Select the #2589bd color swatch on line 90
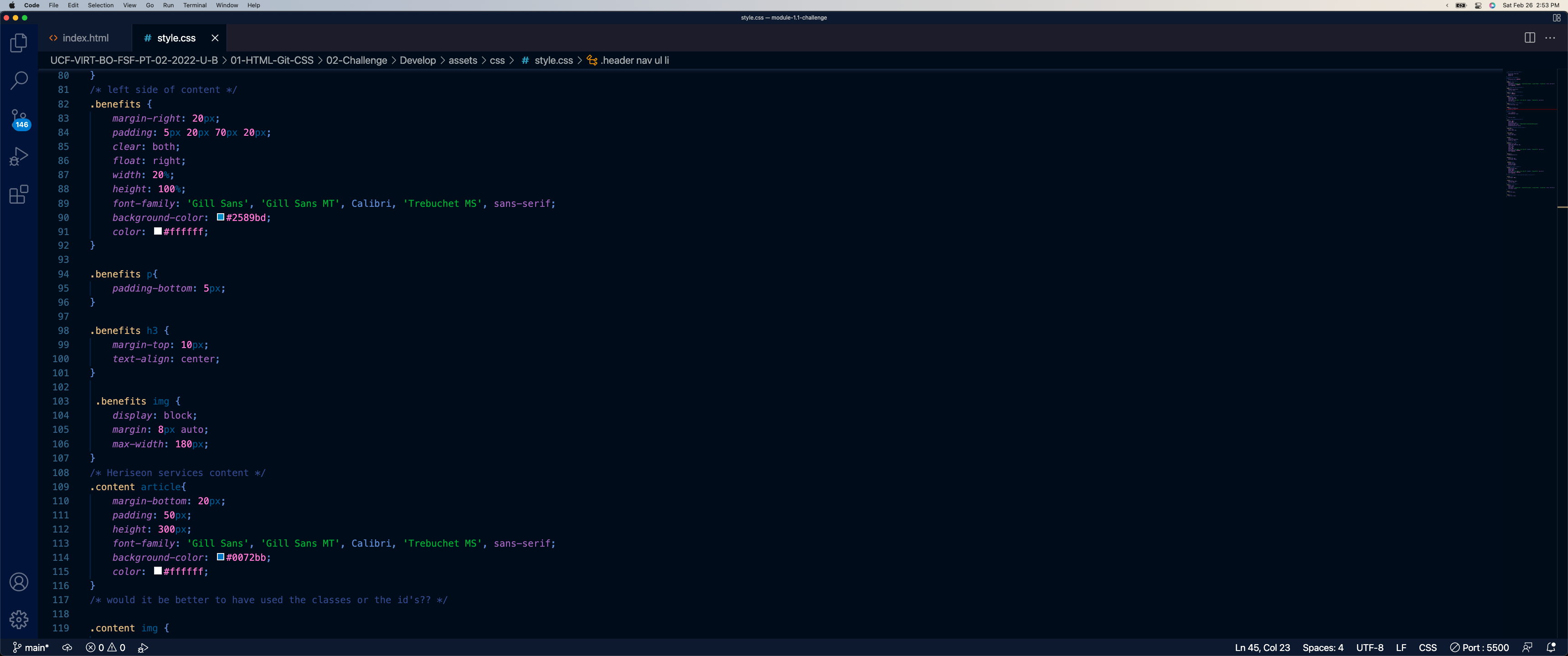Viewport: 1568px width, 656px height. click(220, 217)
